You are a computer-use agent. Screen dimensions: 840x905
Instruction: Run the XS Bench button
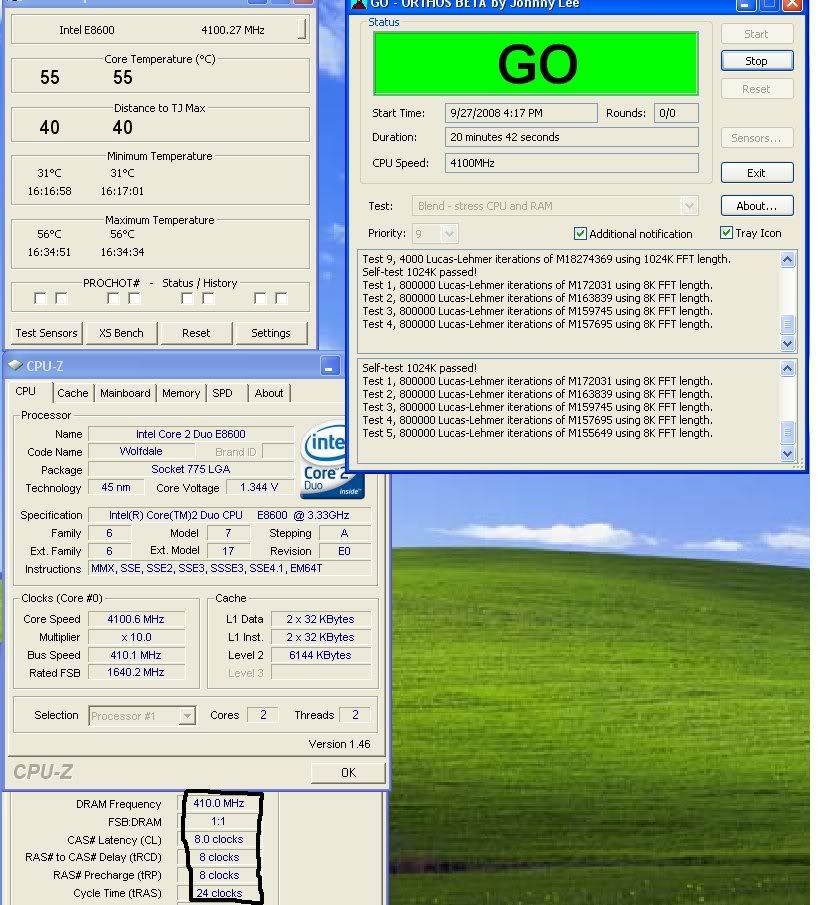pyautogui.click(x=121, y=333)
